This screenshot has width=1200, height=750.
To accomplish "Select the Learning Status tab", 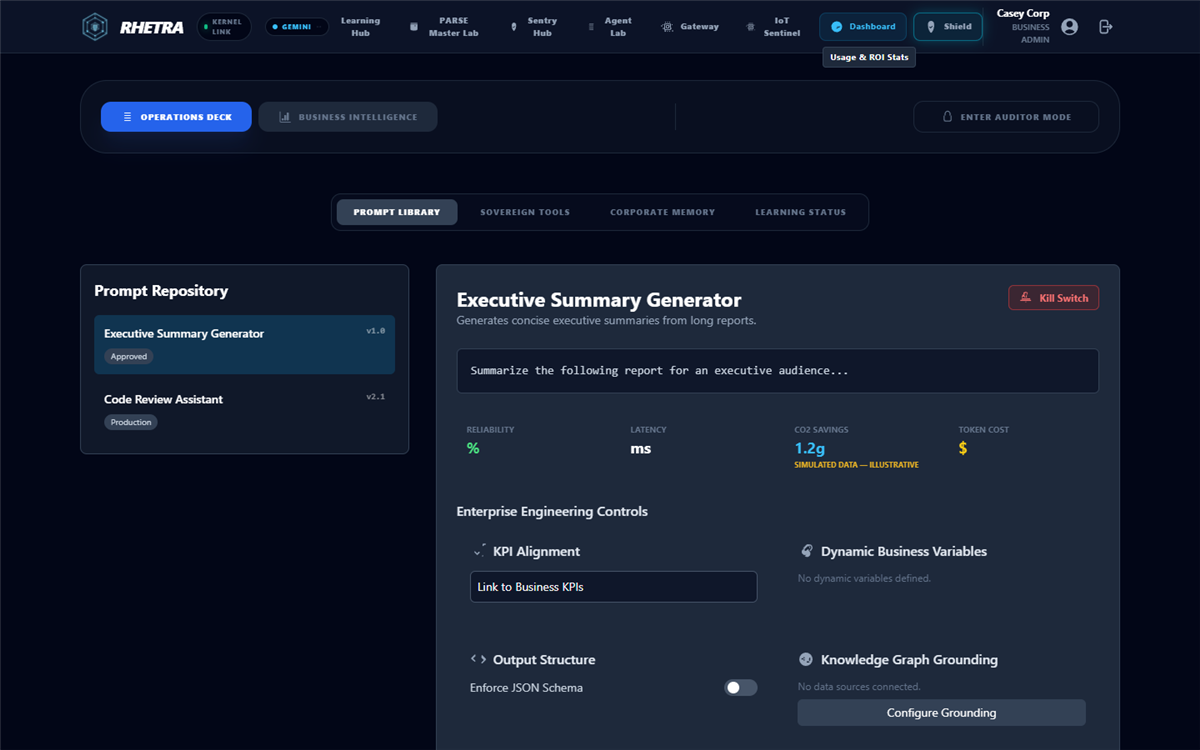I will pos(800,212).
